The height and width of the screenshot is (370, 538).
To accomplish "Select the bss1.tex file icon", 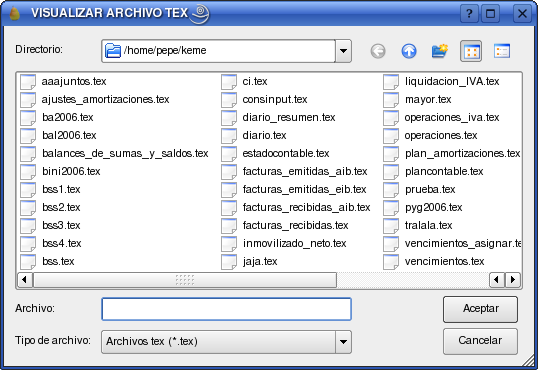I will click(28, 189).
